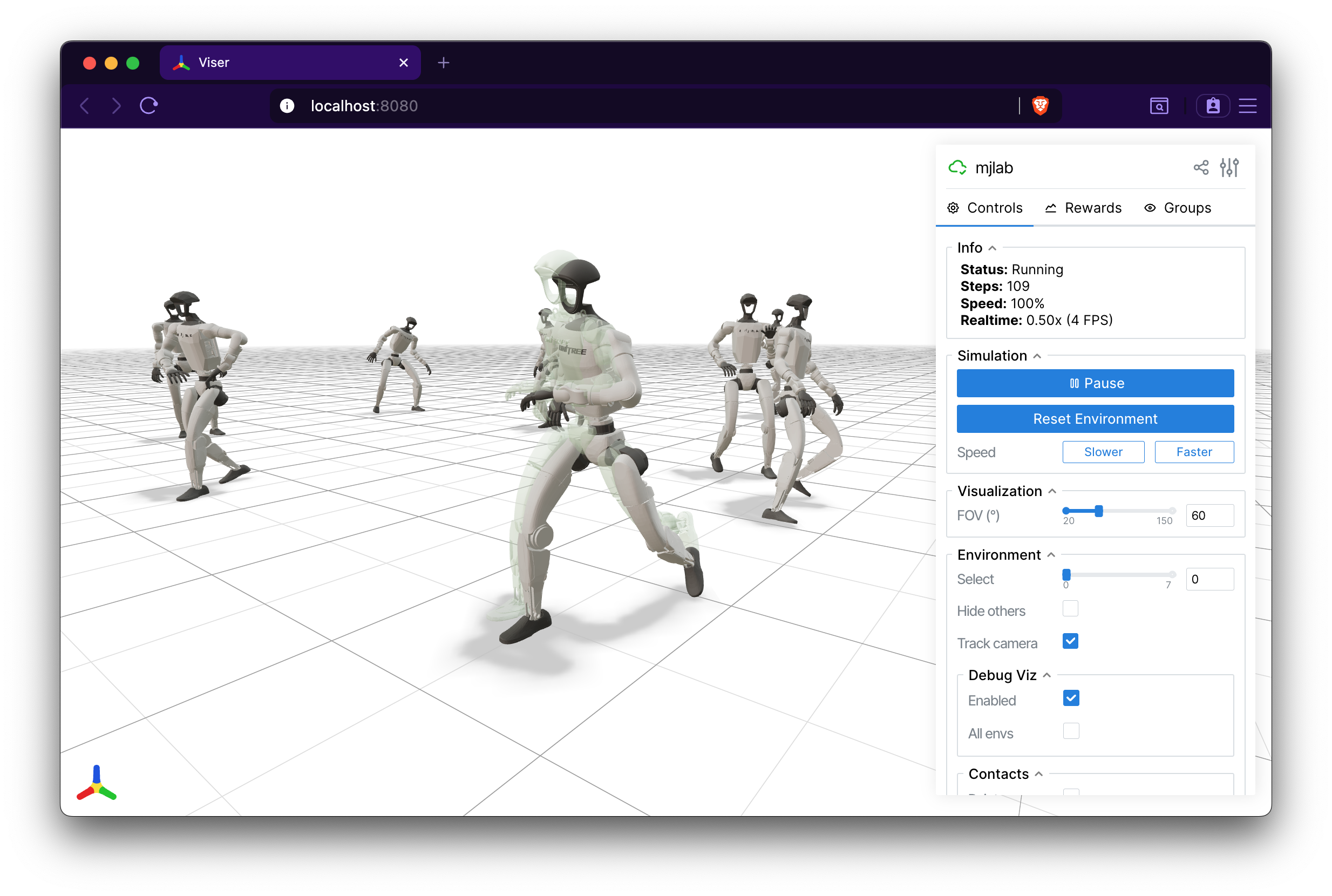Image resolution: width=1332 pixels, height=896 pixels.
Task: Click the 'Steps: 109' text
Action: tap(995, 286)
